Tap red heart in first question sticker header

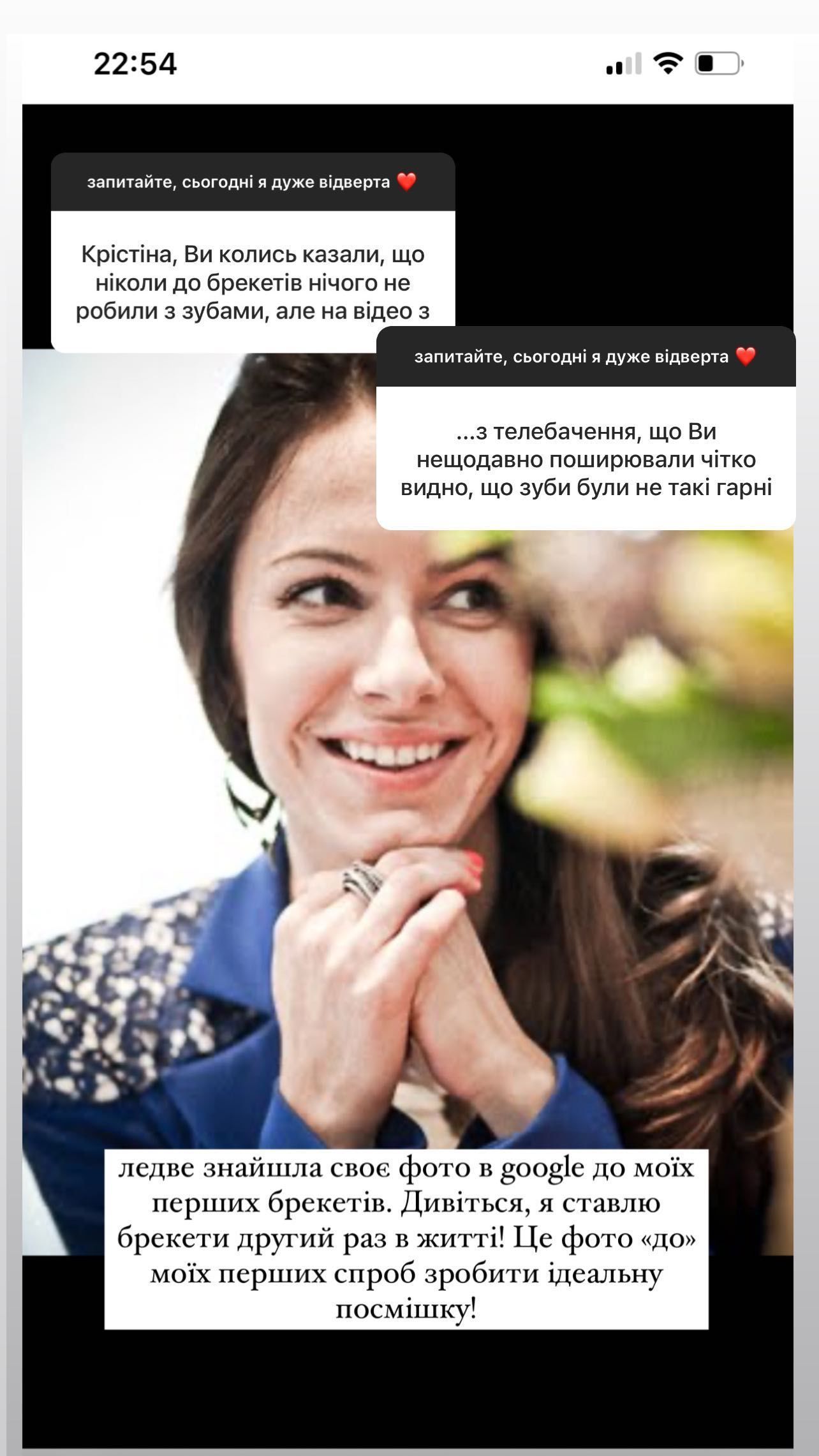tap(406, 182)
